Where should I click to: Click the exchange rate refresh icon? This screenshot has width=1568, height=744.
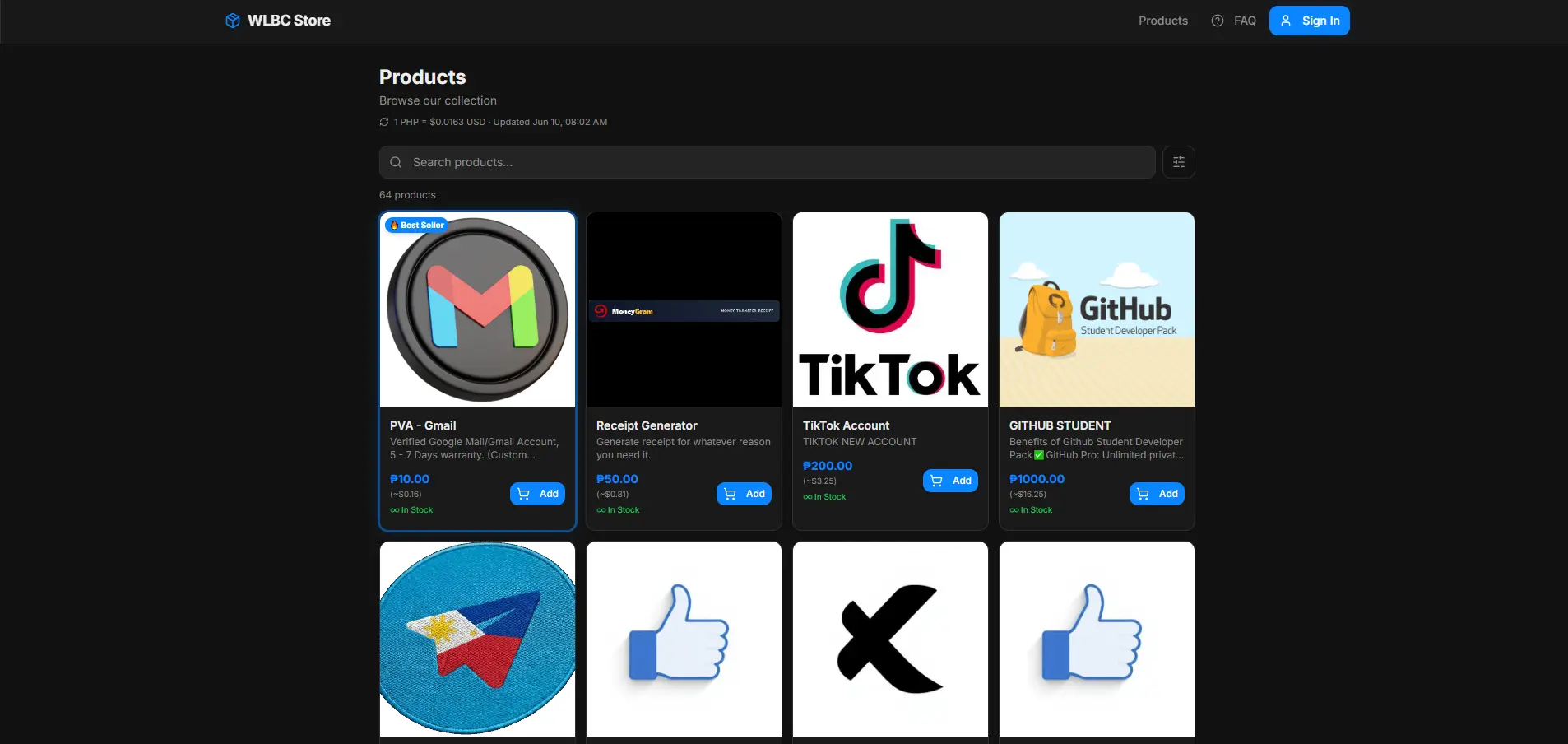coord(384,122)
